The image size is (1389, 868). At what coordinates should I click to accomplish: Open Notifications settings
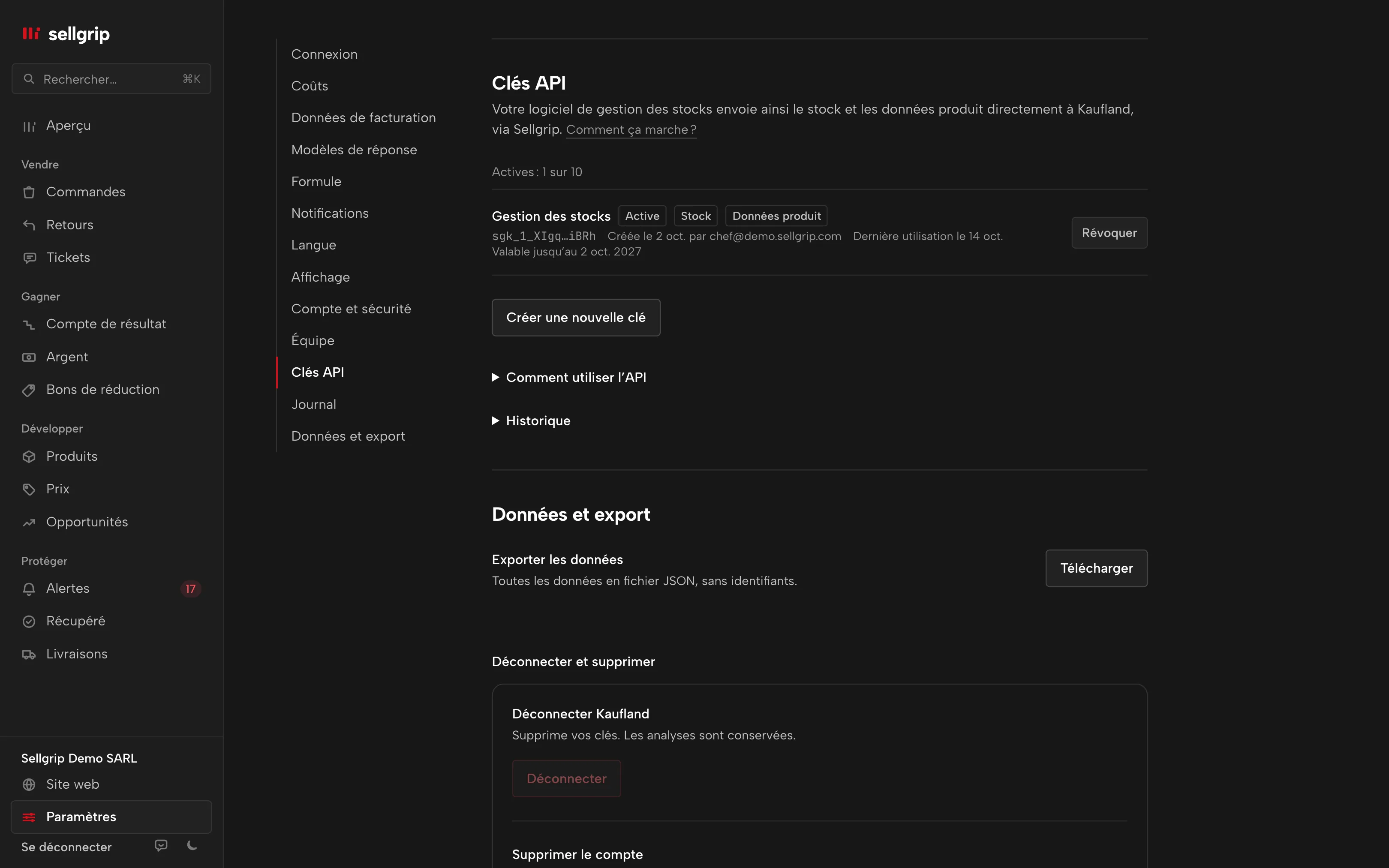pyautogui.click(x=329, y=213)
